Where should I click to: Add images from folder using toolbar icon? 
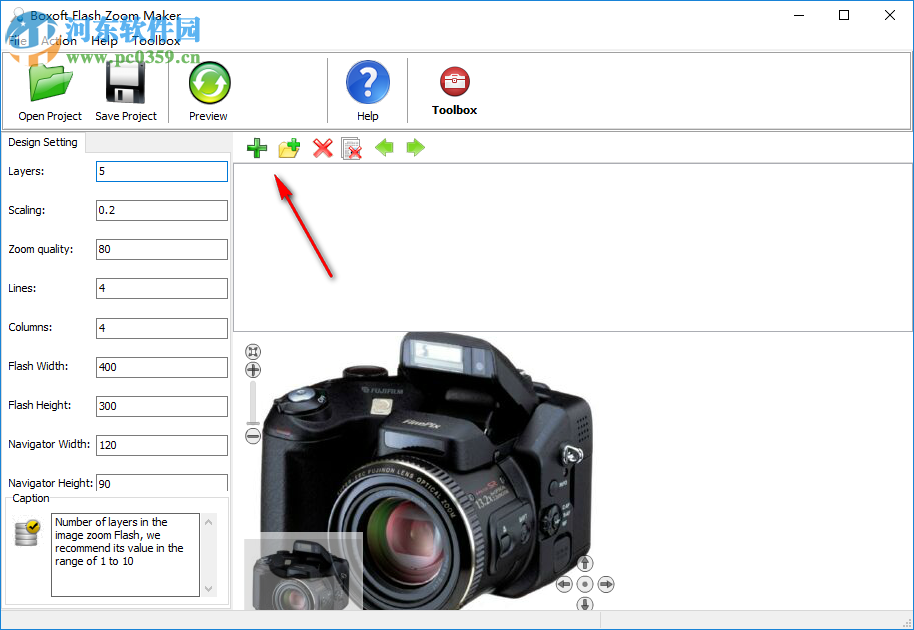pyautogui.click(x=289, y=147)
